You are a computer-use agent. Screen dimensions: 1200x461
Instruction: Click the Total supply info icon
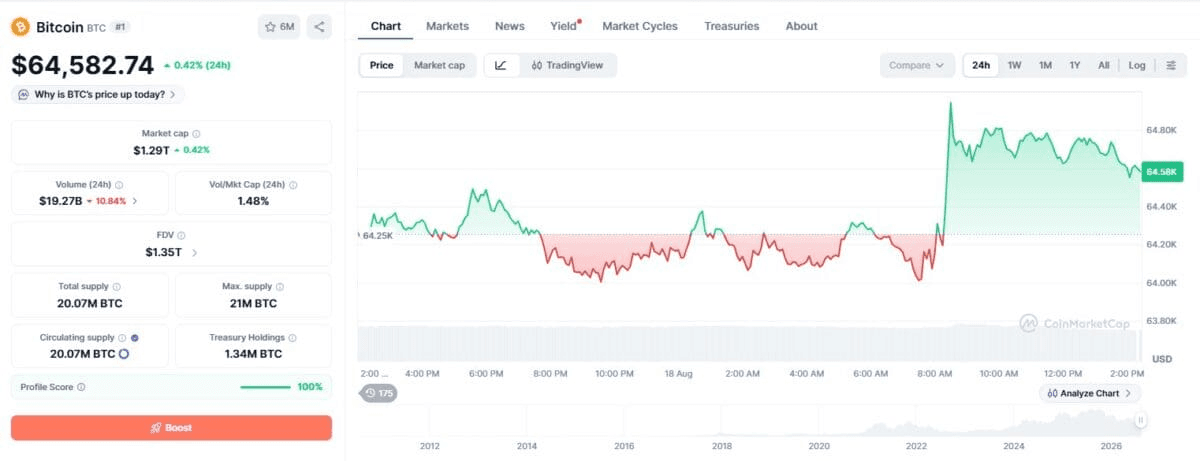tap(117, 287)
